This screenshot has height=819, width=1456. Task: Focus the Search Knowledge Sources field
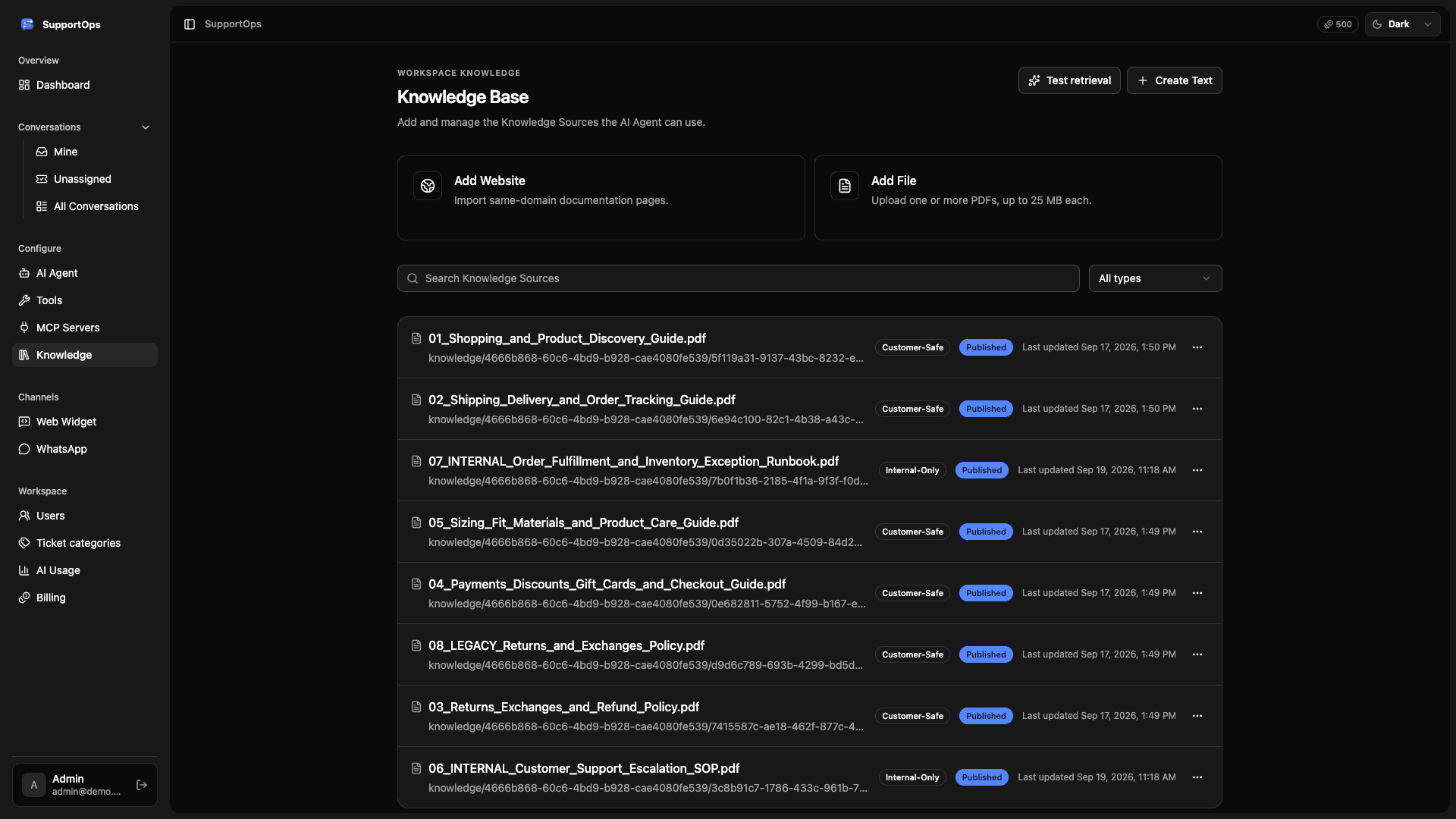(738, 278)
